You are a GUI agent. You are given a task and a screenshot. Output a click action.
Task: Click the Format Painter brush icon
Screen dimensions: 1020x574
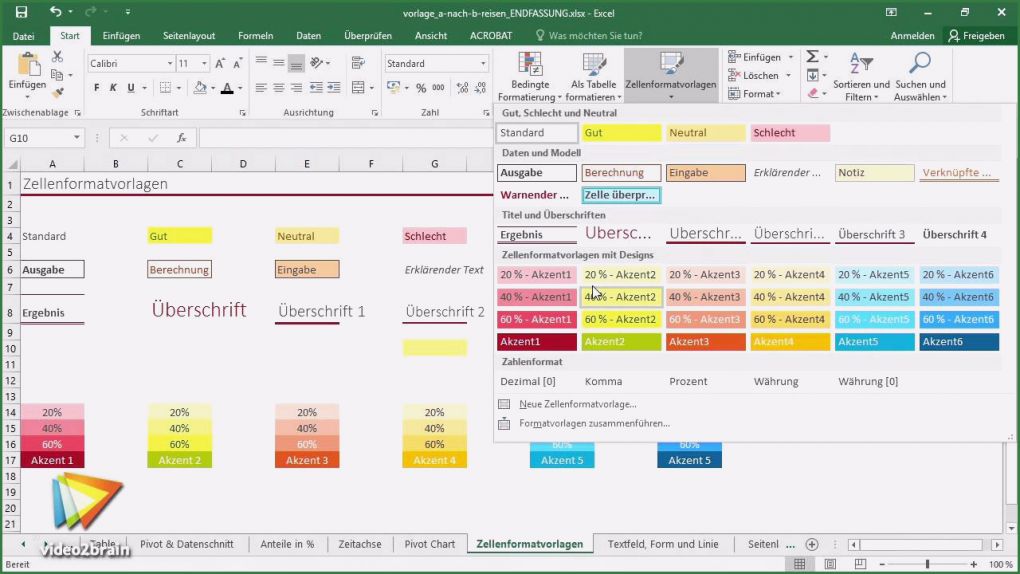pos(57,92)
